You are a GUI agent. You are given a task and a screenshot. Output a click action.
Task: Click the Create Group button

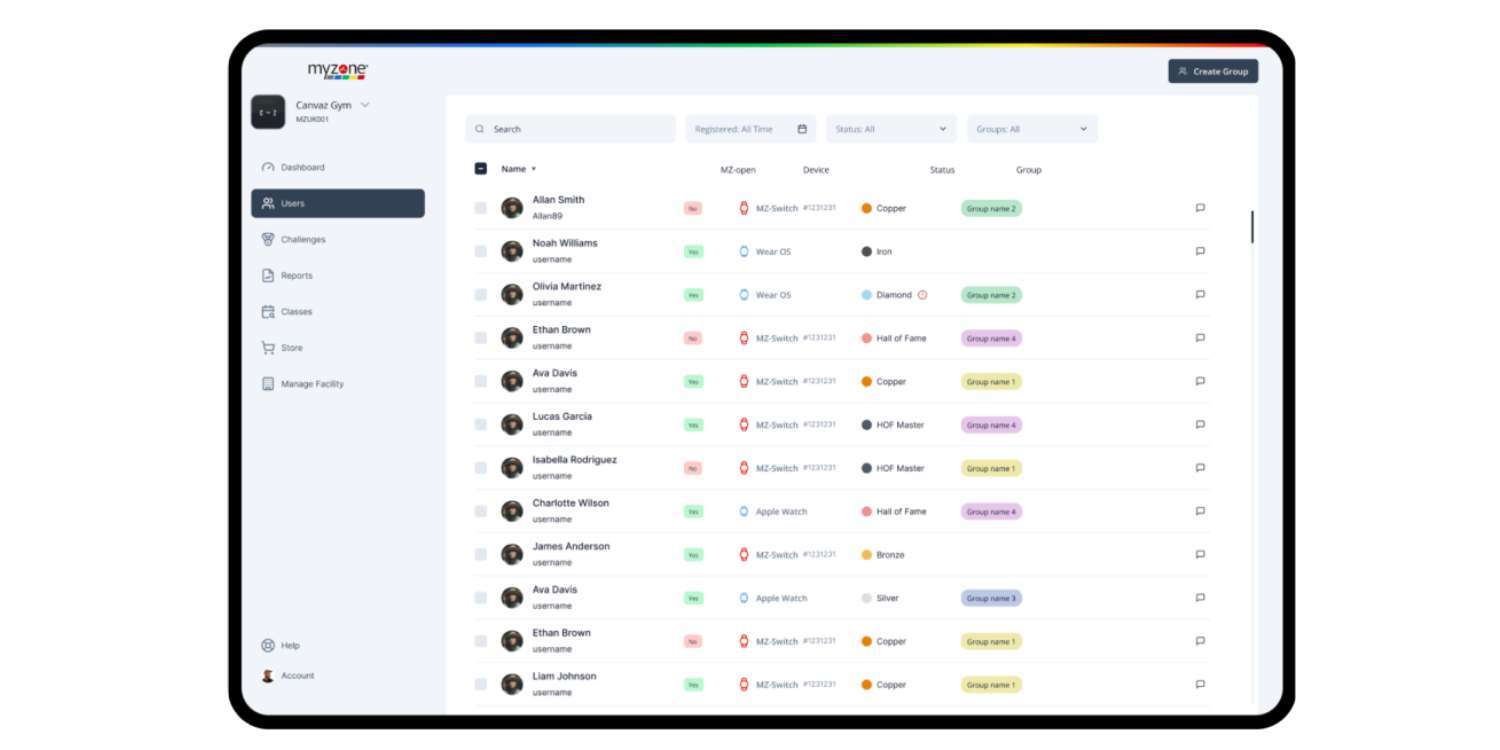[1212, 71]
